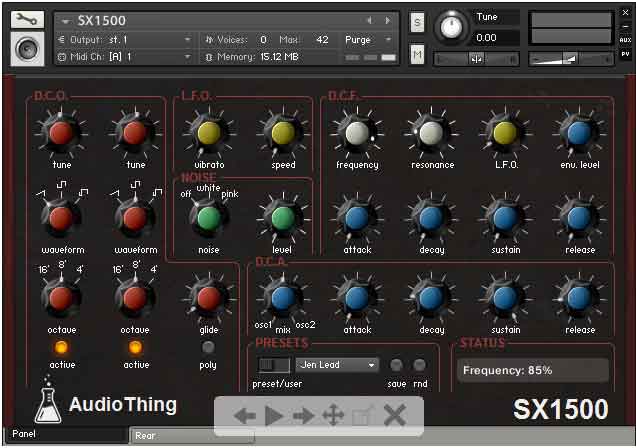The image size is (636, 448).
Task: Click the second oscillator waveform knob
Action: [x=135, y=218]
